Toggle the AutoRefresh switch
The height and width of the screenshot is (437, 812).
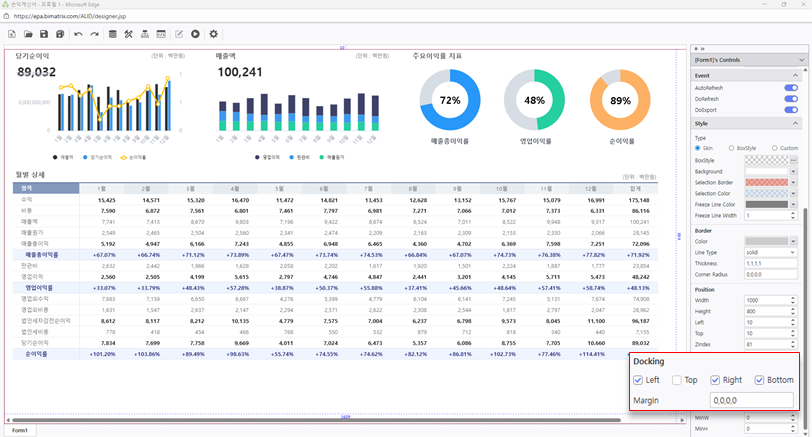(791, 88)
